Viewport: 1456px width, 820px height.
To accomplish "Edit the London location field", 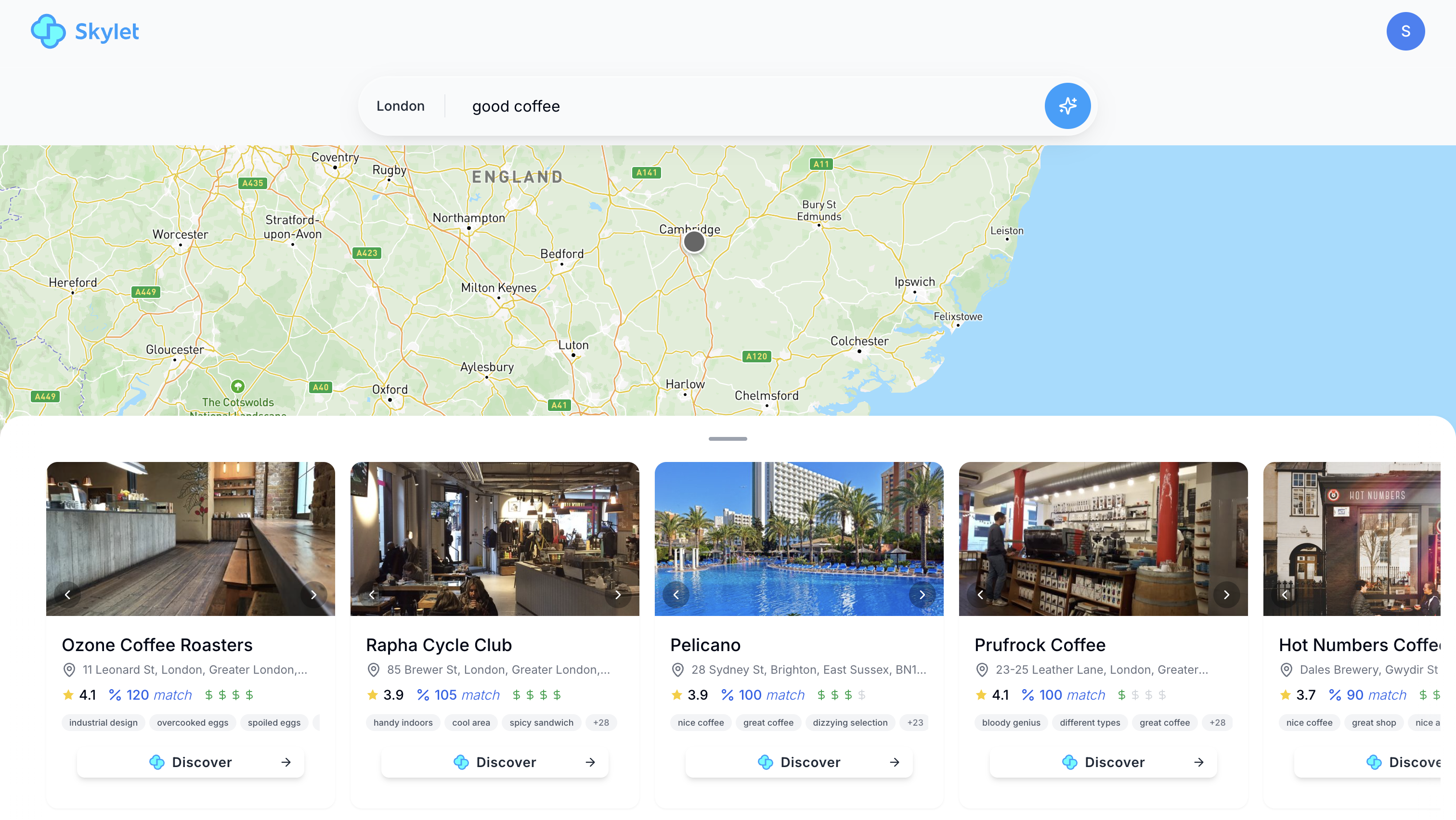I will [400, 106].
